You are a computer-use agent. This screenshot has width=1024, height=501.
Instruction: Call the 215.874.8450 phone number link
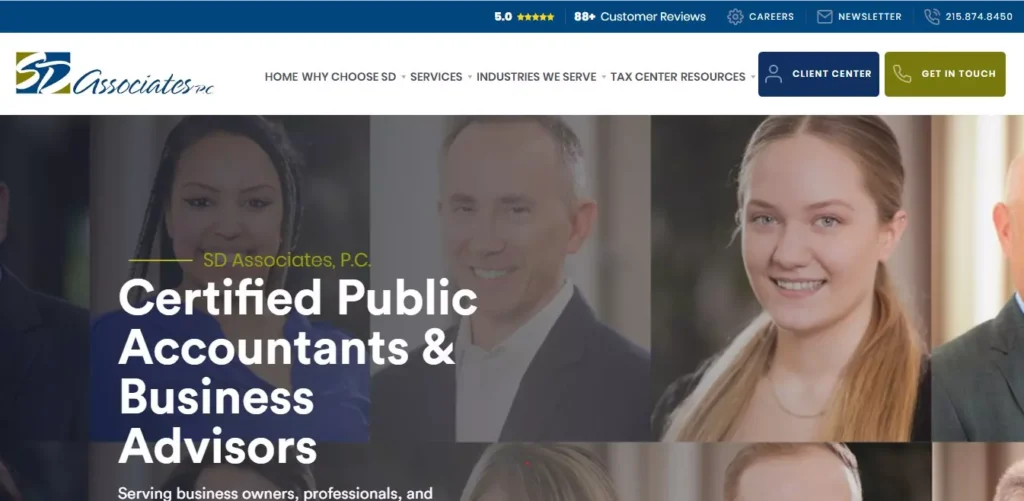tap(979, 17)
